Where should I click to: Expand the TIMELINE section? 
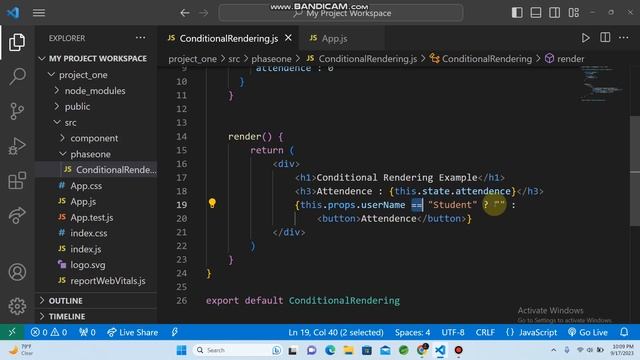click(96, 316)
